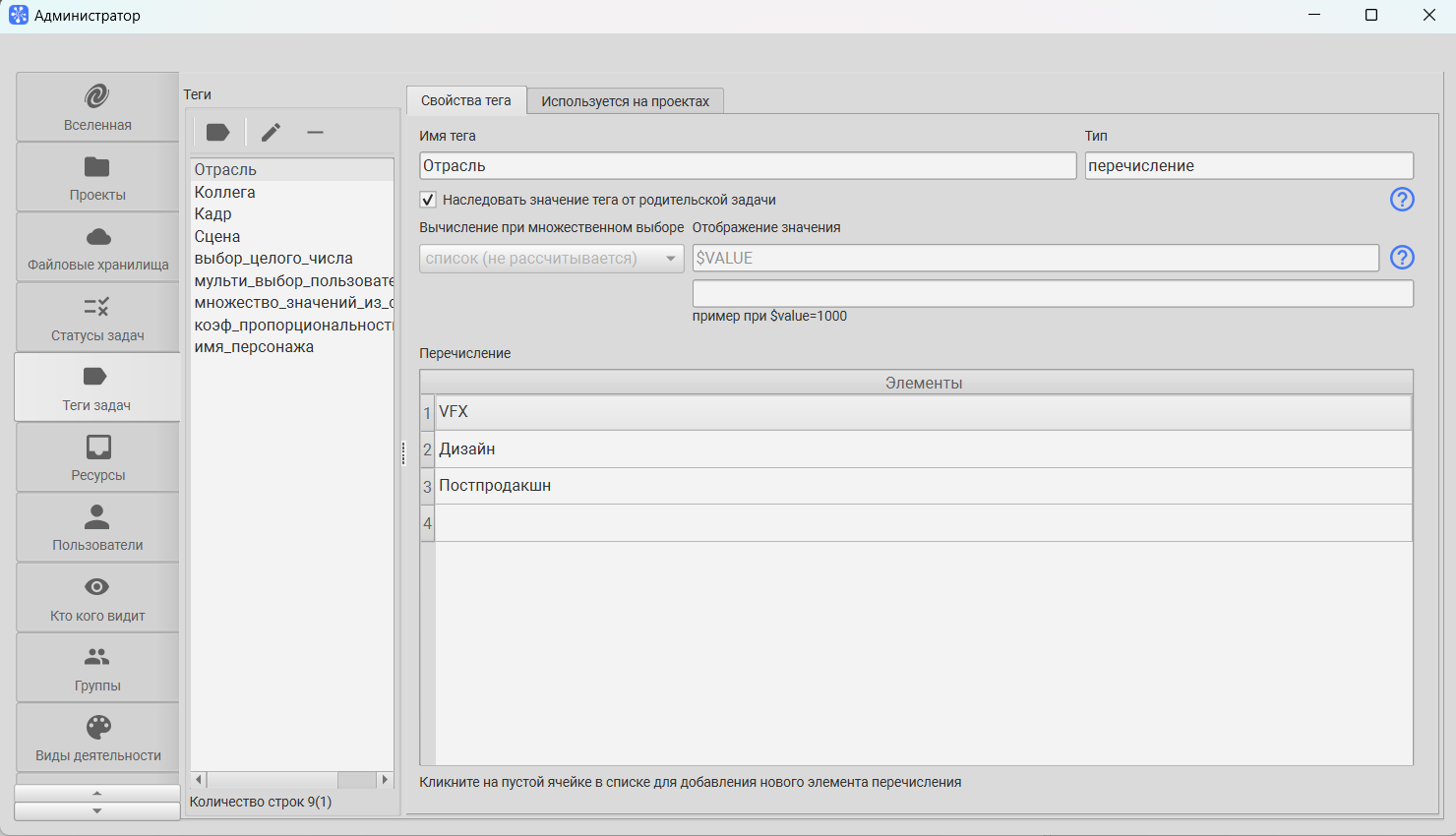Switch to Используется на проектах tab
The height and width of the screenshot is (836, 1456).
(626, 101)
